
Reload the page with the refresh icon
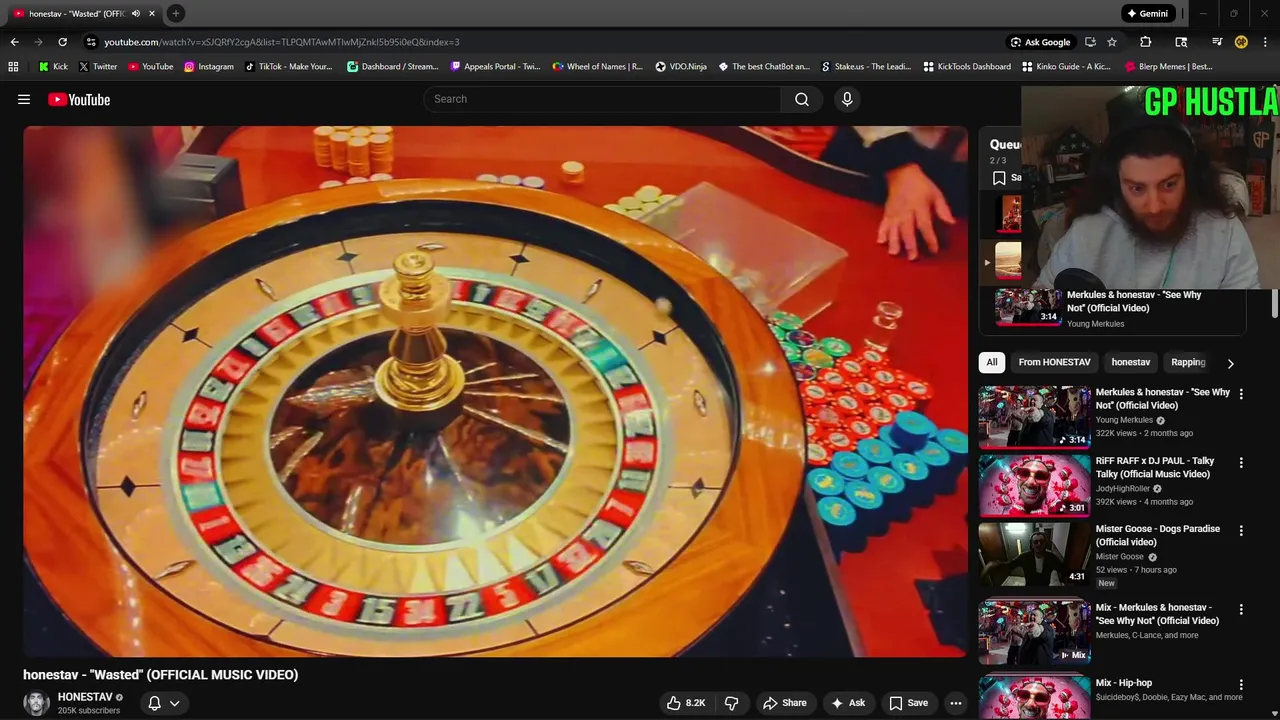(62, 42)
